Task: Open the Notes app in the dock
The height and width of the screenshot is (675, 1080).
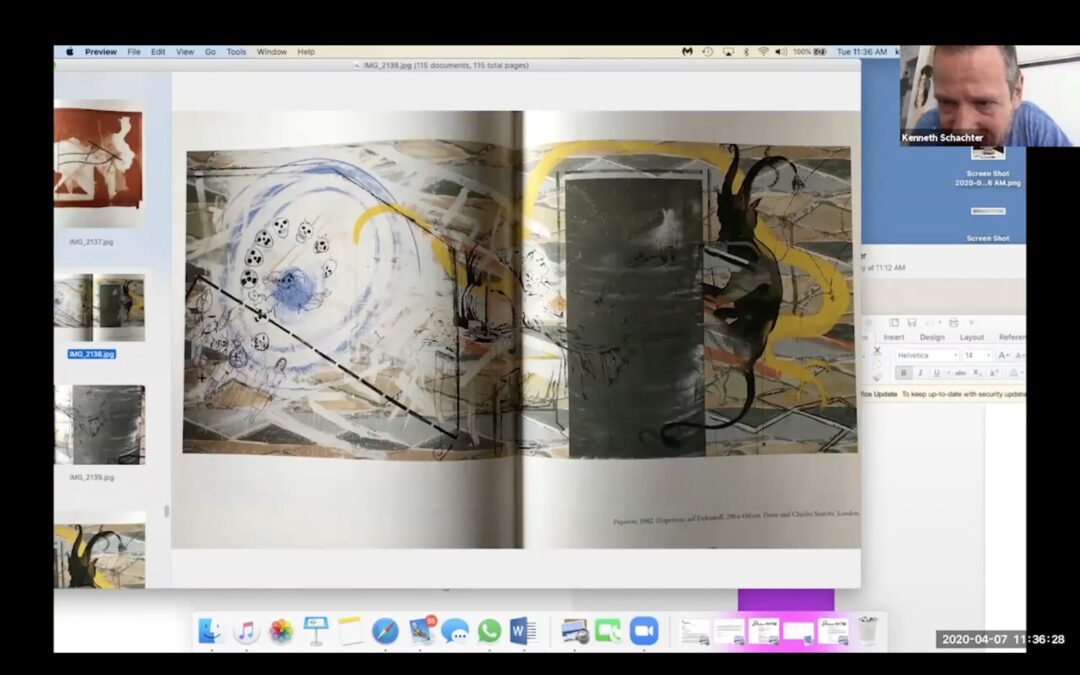Action: click(350, 630)
